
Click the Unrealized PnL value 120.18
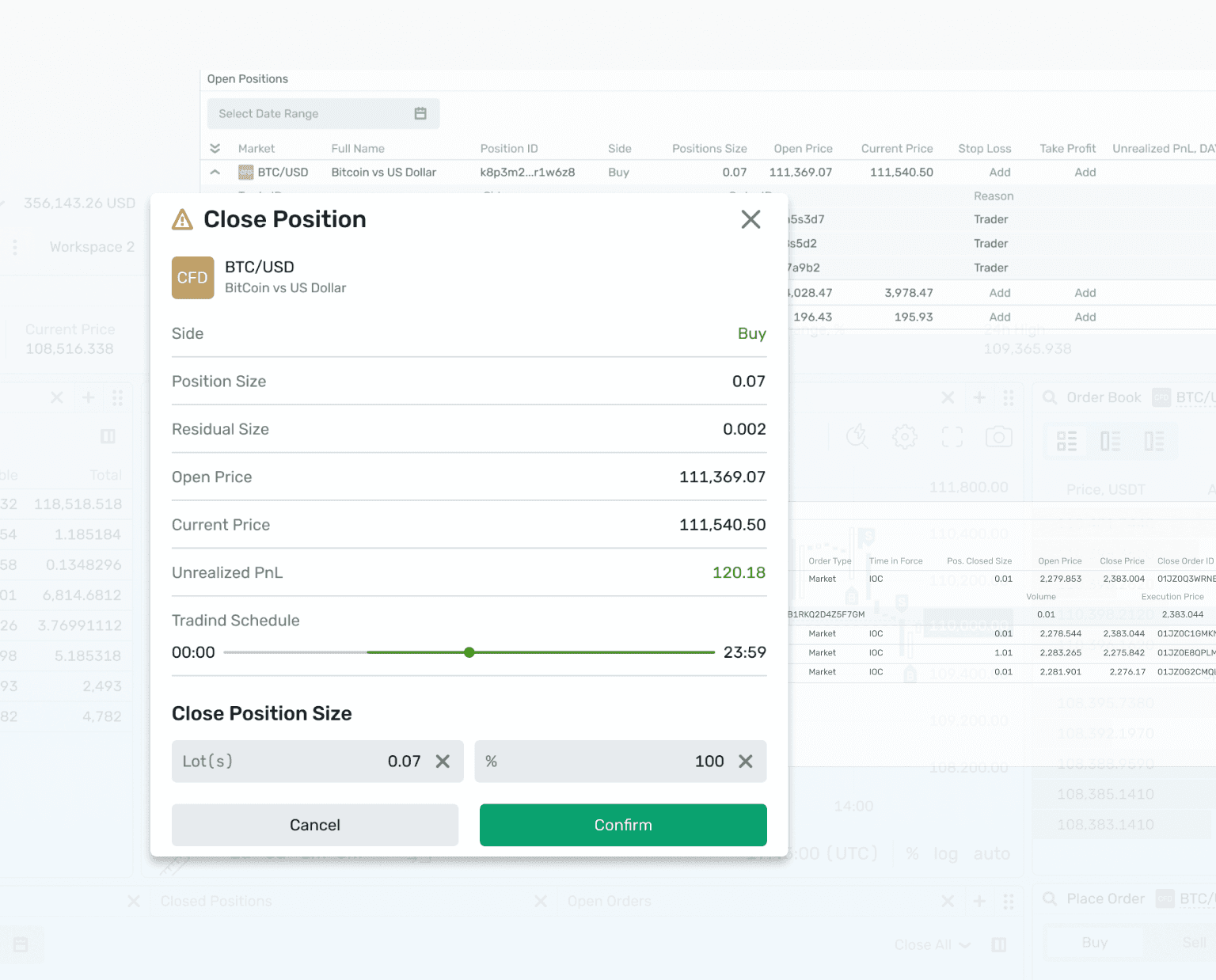coord(739,572)
